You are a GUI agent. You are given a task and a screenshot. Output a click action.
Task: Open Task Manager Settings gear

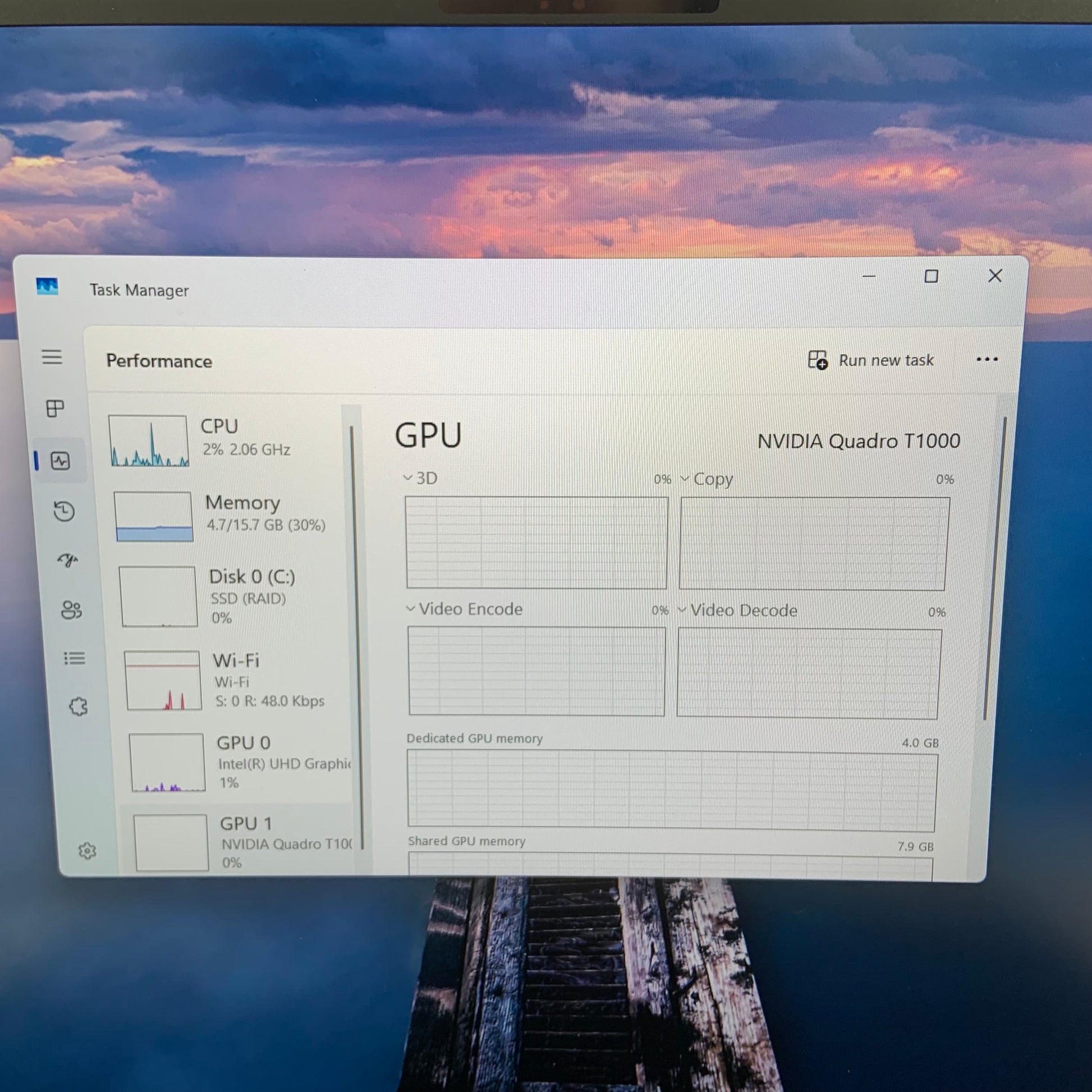click(87, 851)
